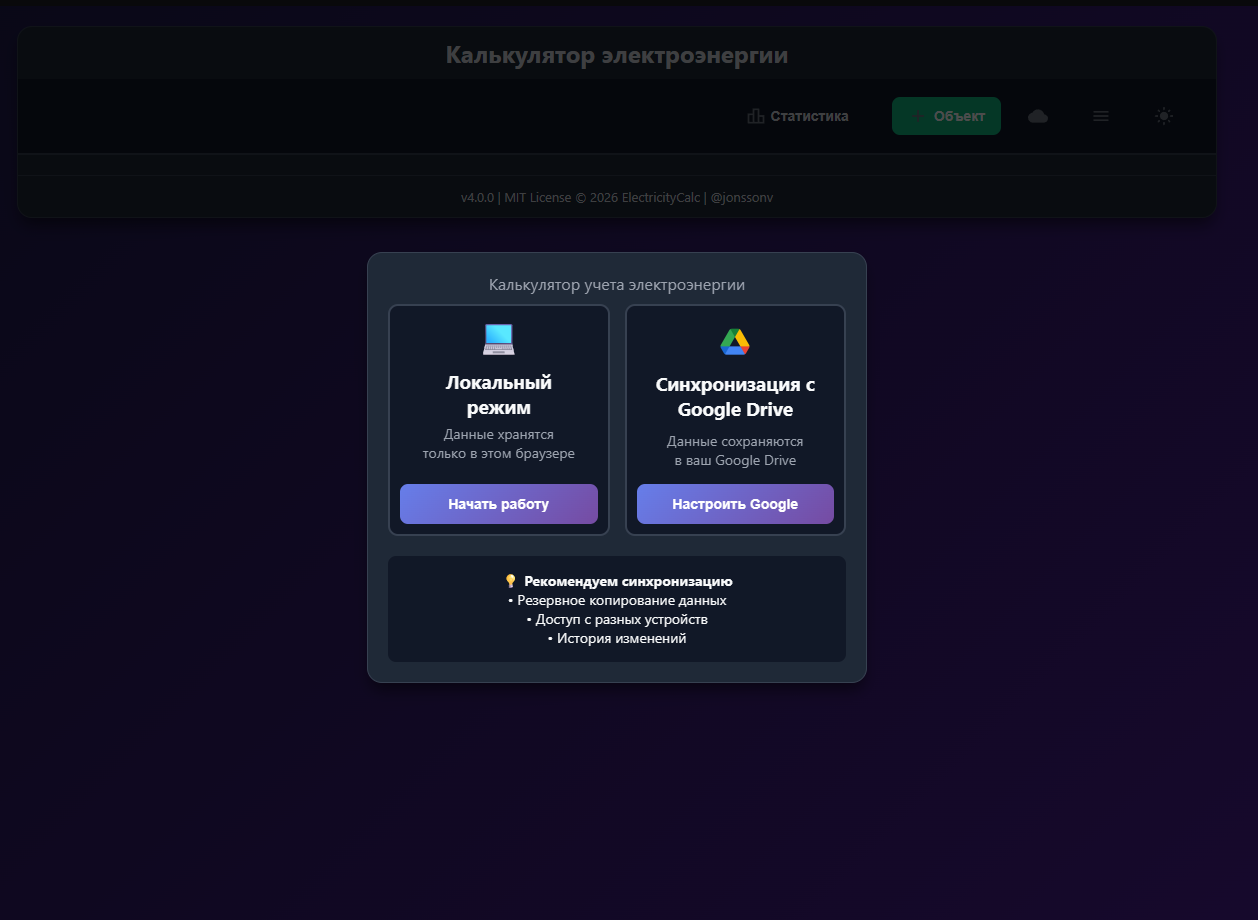Click the bar chart icon next to Статистика
This screenshot has width=1258, height=920.
pyautogui.click(x=755, y=116)
